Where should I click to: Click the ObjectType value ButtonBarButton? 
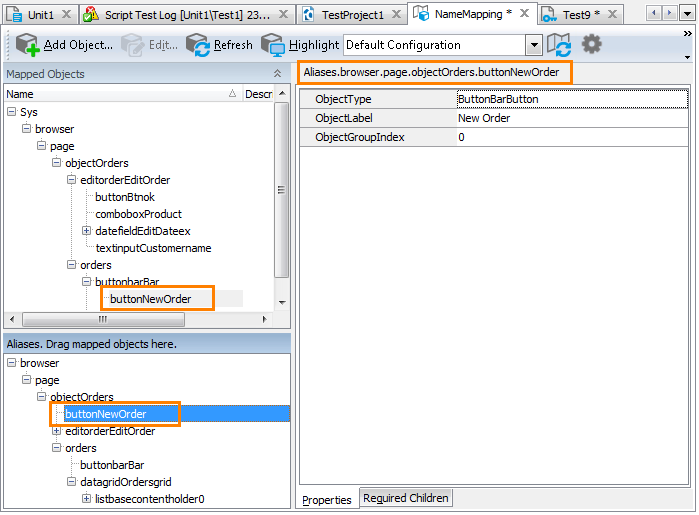(x=572, y=99)
